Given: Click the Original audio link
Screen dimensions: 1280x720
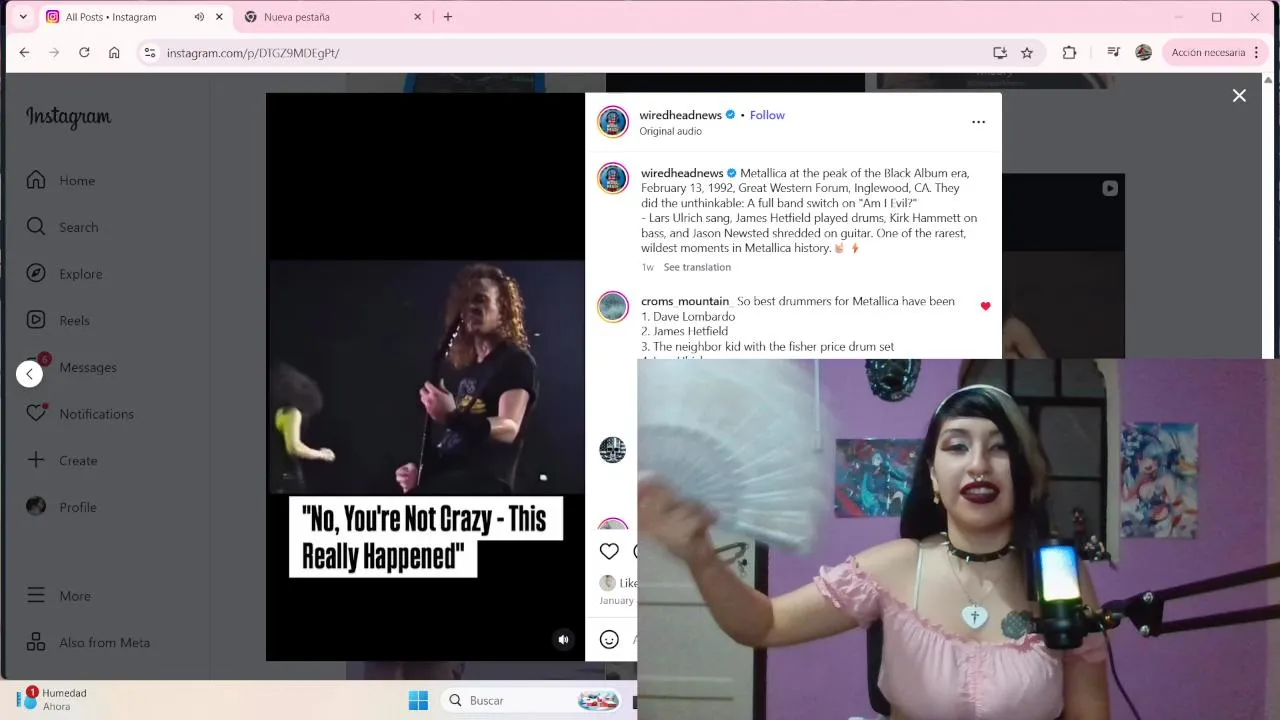Looking at the screenshot, I should click(670, 131).
